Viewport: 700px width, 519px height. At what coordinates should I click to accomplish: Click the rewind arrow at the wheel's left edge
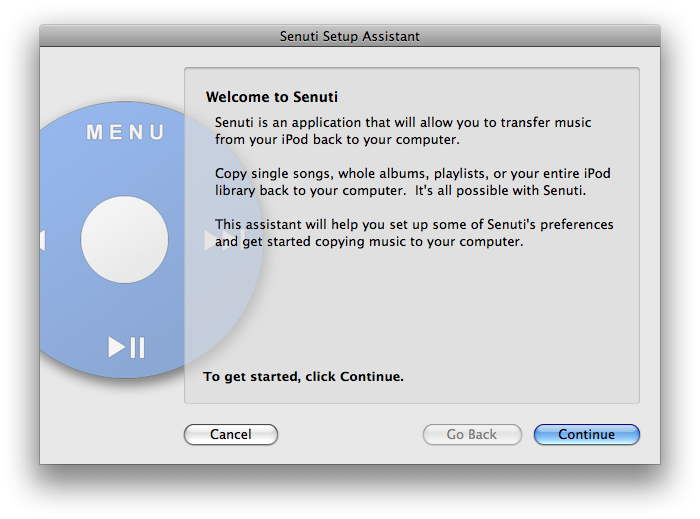[42, 240]
